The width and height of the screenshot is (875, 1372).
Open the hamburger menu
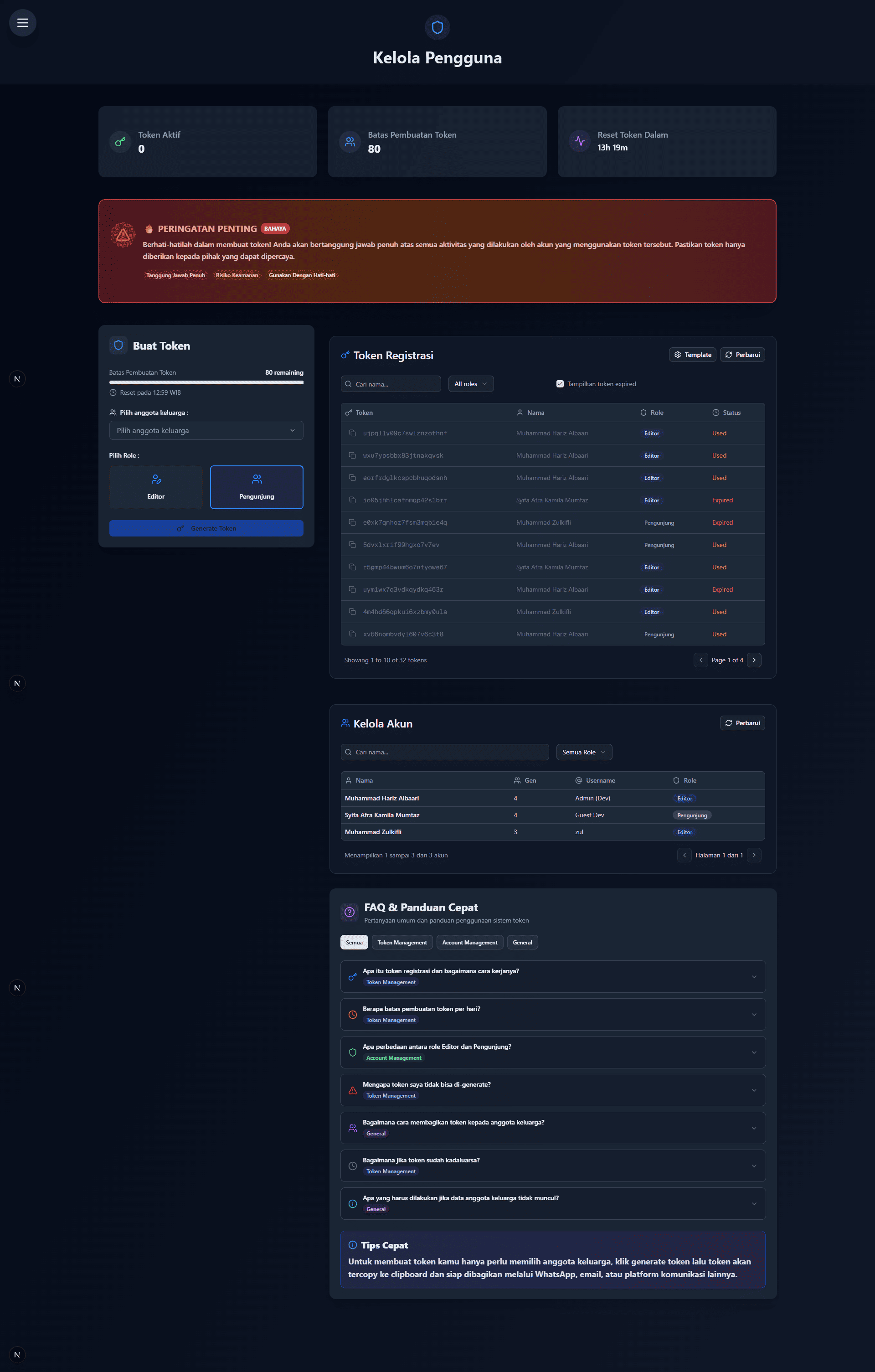coord(23,23)
